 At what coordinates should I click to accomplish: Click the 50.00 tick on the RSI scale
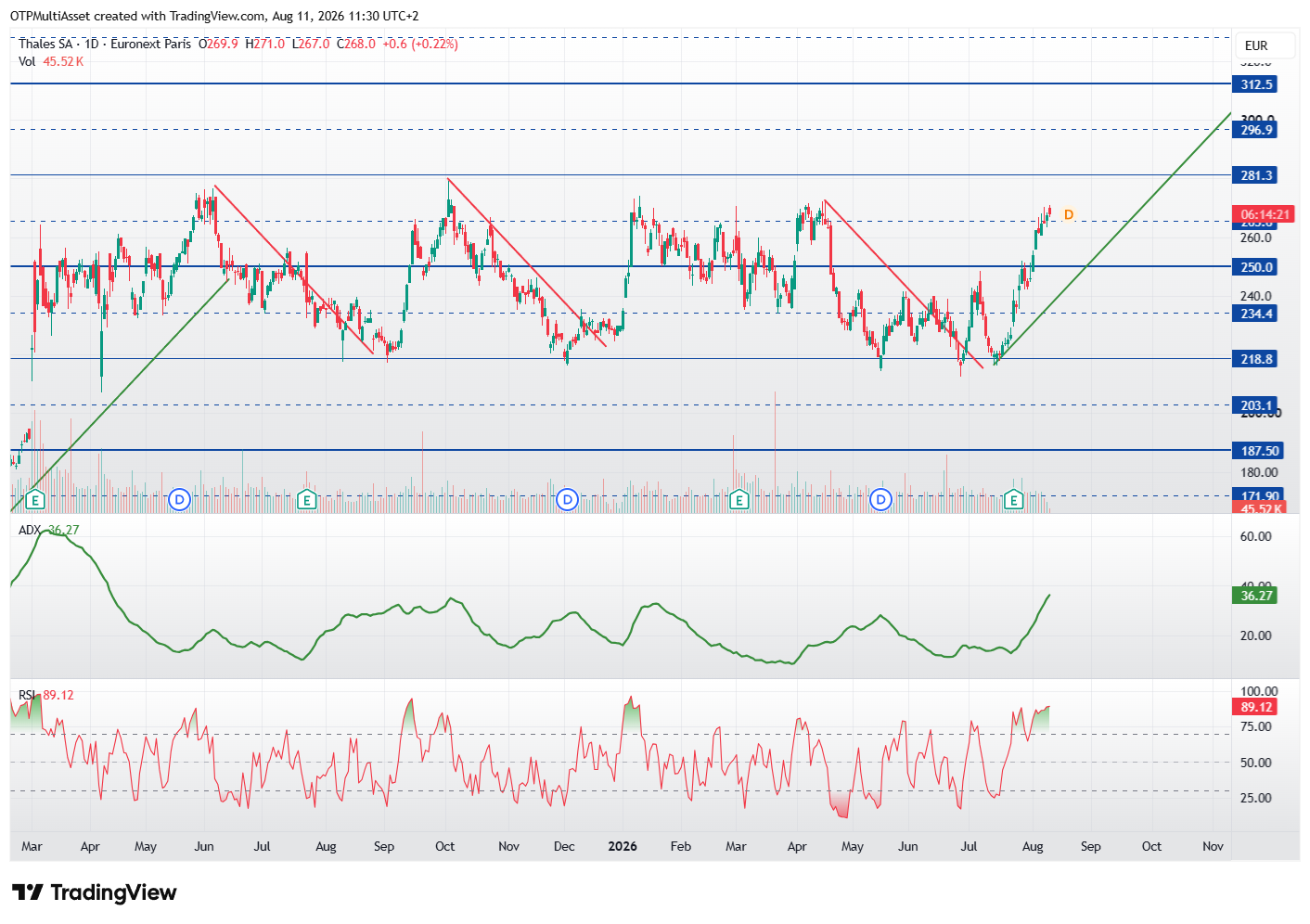pos(1256,763)
